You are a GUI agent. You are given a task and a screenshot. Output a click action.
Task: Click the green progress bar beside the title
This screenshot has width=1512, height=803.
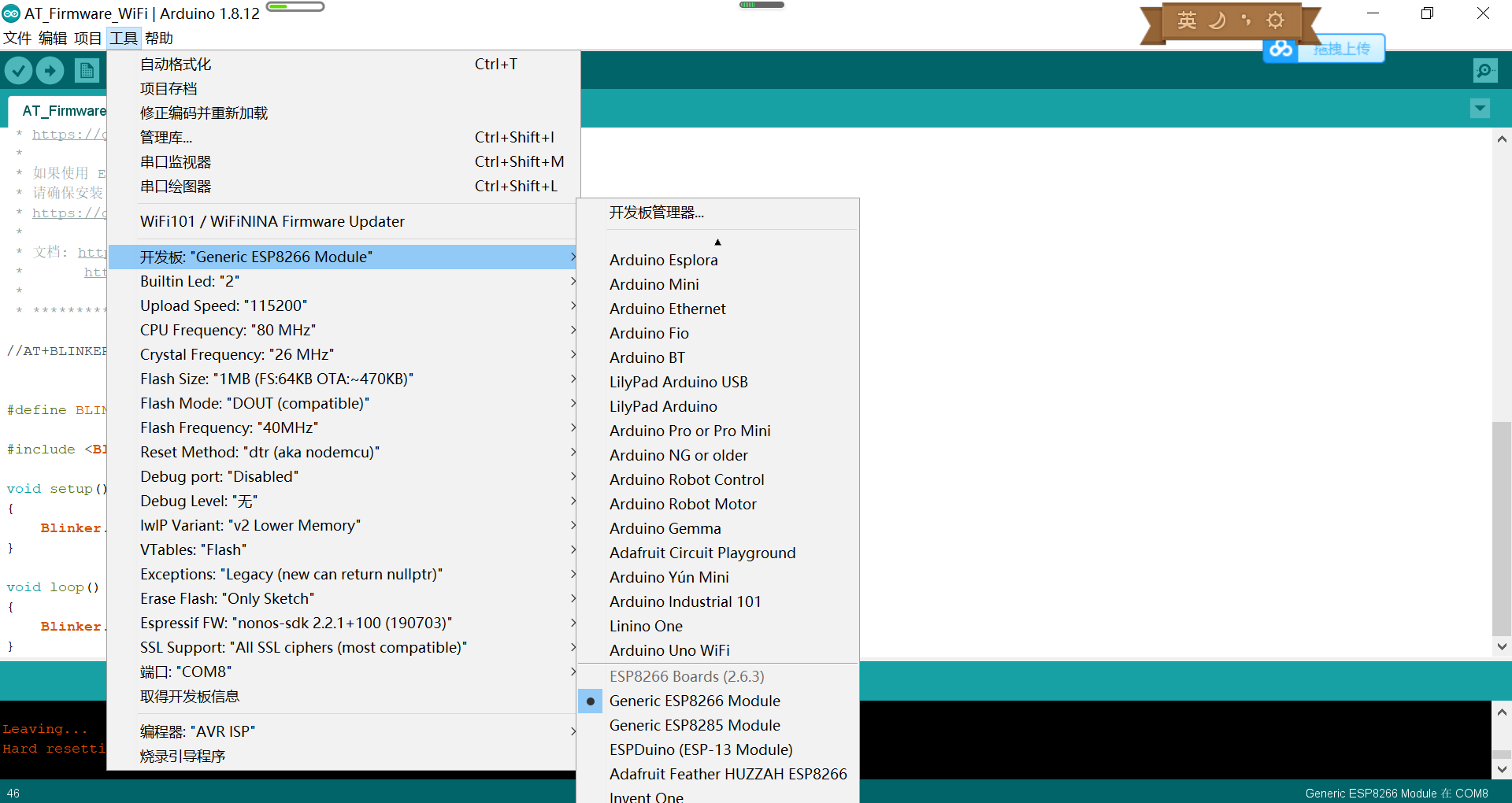295,6
